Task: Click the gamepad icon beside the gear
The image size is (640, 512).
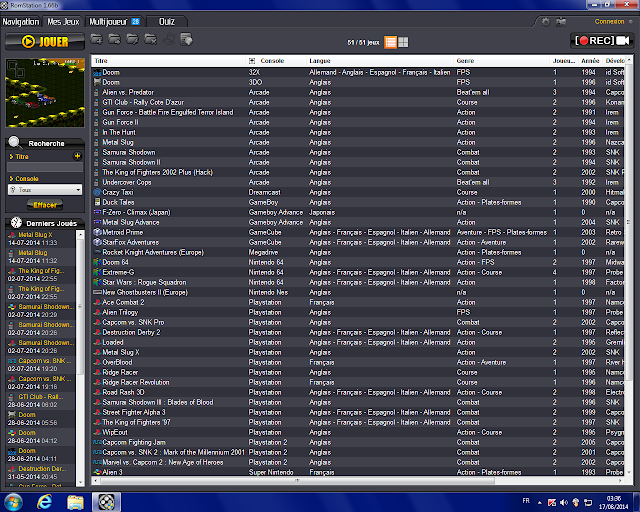Action: click(x=561, y=22)
